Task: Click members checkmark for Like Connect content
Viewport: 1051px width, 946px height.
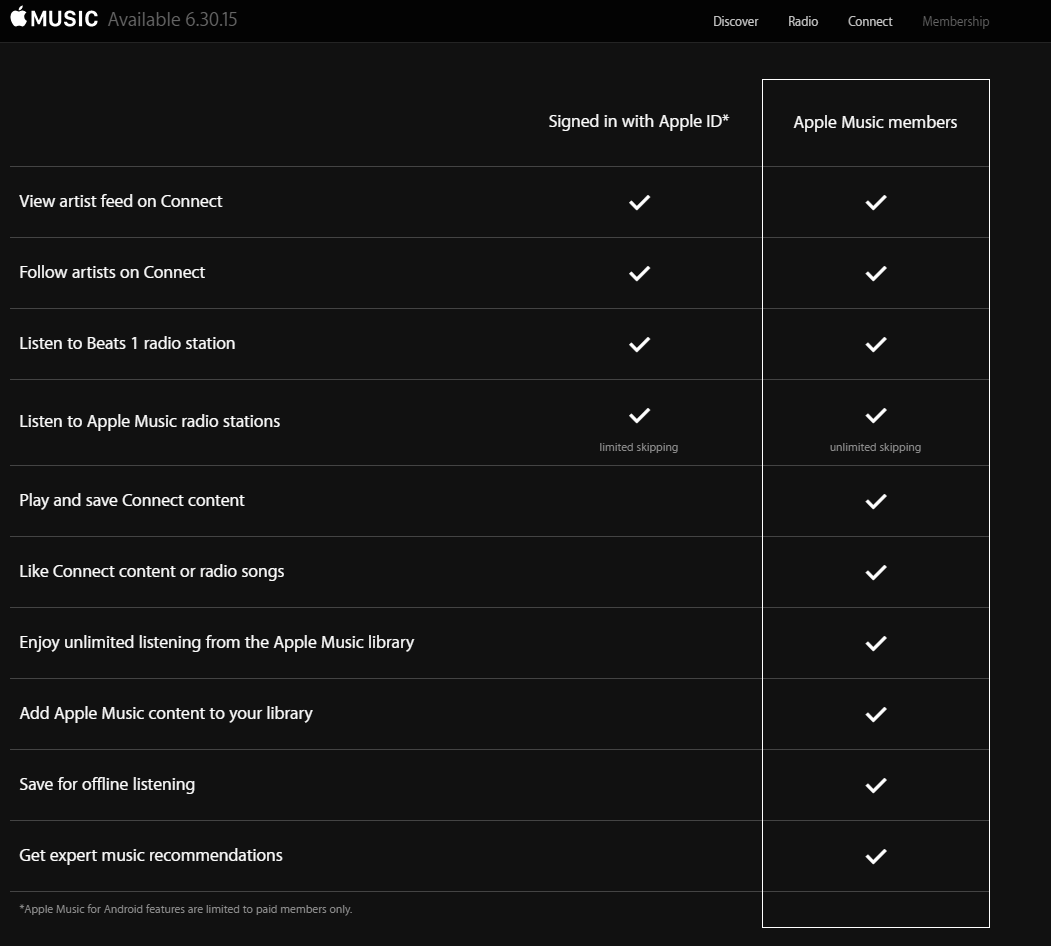Action: (876, 572)
